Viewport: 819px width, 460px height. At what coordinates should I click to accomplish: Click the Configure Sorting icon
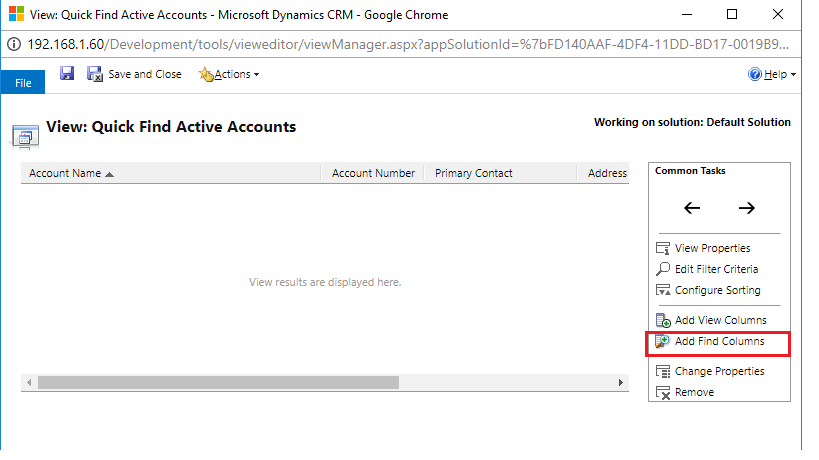[662, 290]
